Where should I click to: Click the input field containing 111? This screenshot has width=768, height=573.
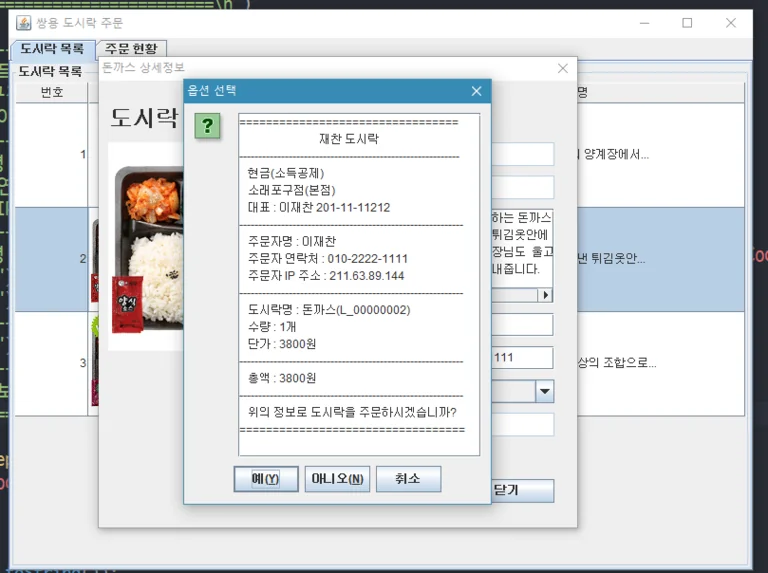pos(522,358)
